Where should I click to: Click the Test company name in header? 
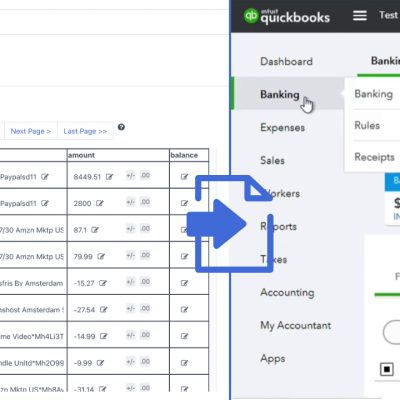click(389, 15)
